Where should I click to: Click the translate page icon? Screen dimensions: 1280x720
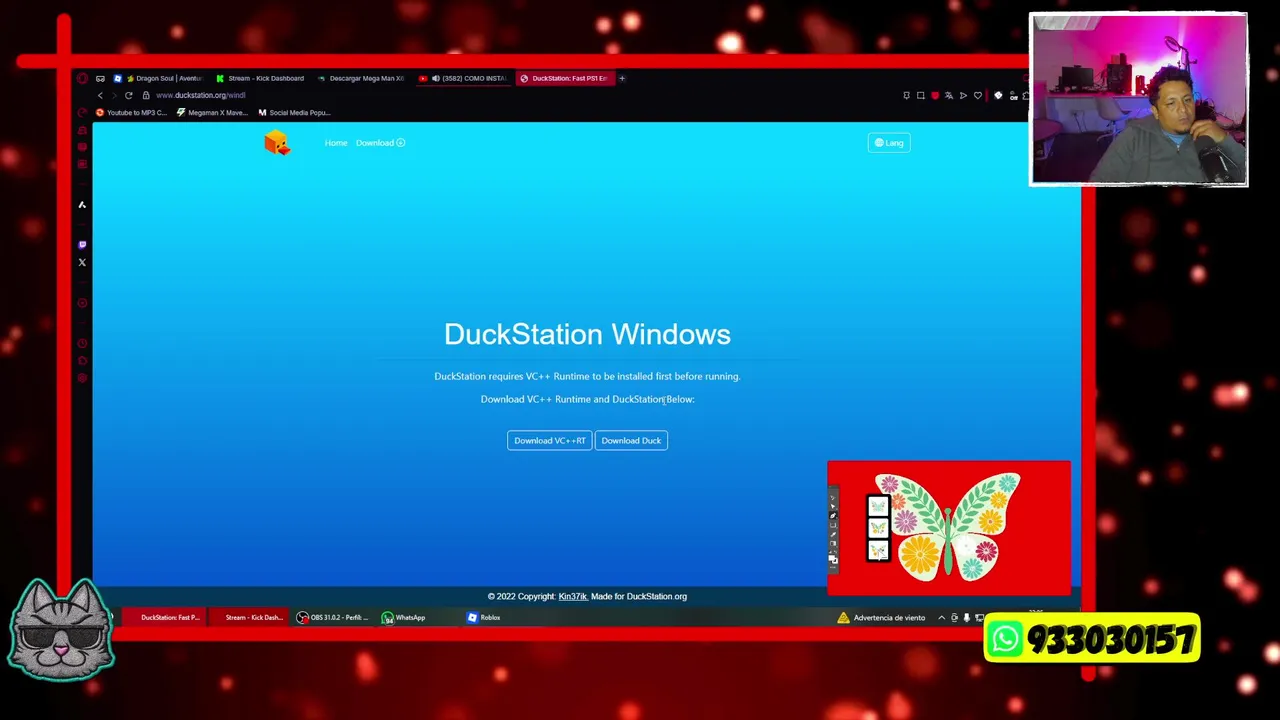point(949,96)
